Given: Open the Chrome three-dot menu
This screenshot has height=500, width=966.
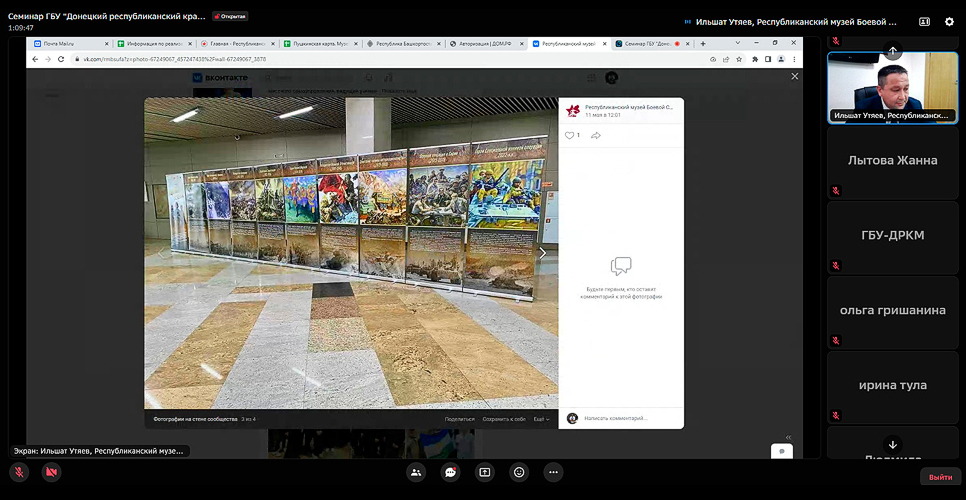Looking at the screenshot, I should (x=794, y=59).
